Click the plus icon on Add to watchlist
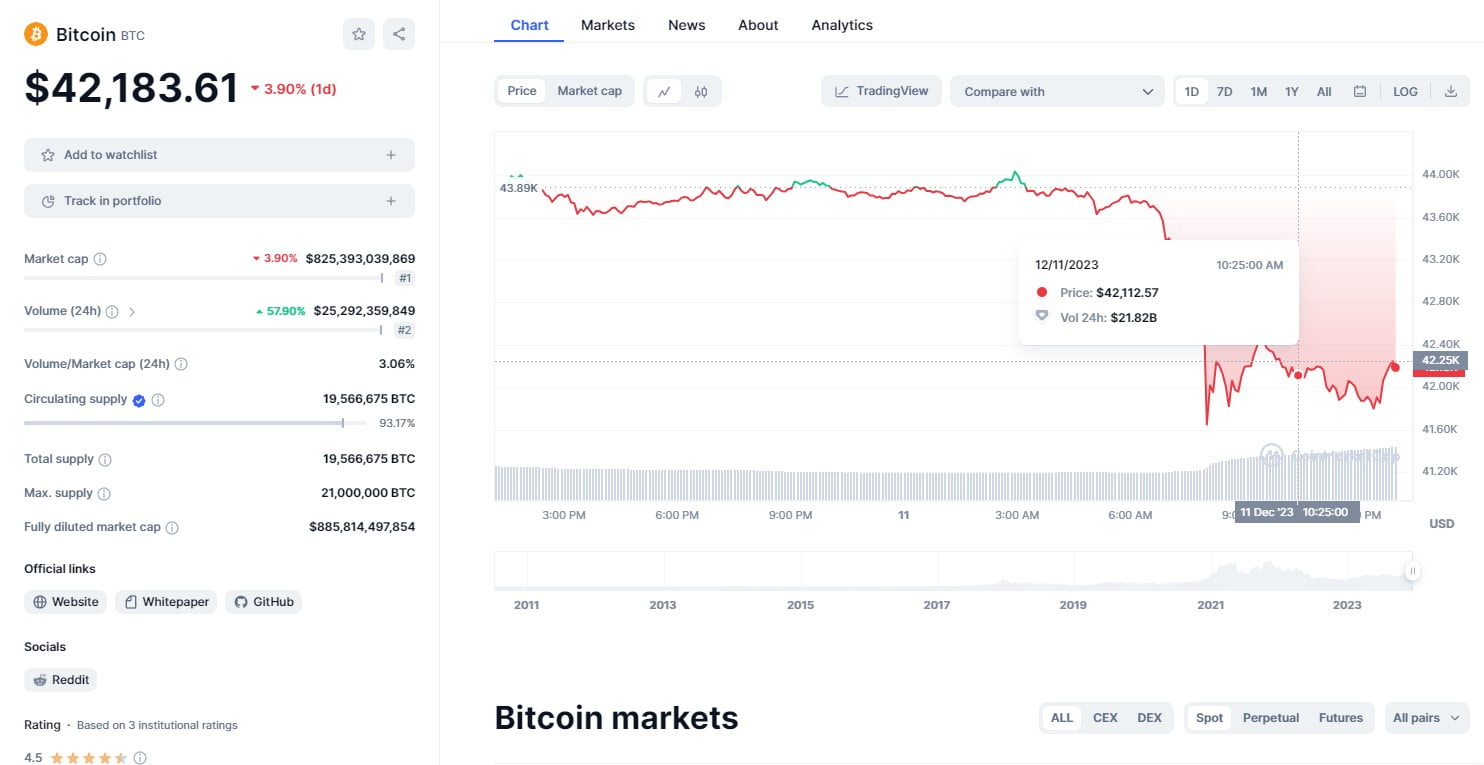This screenshot has width=1484, height=765. click(391, 155)
